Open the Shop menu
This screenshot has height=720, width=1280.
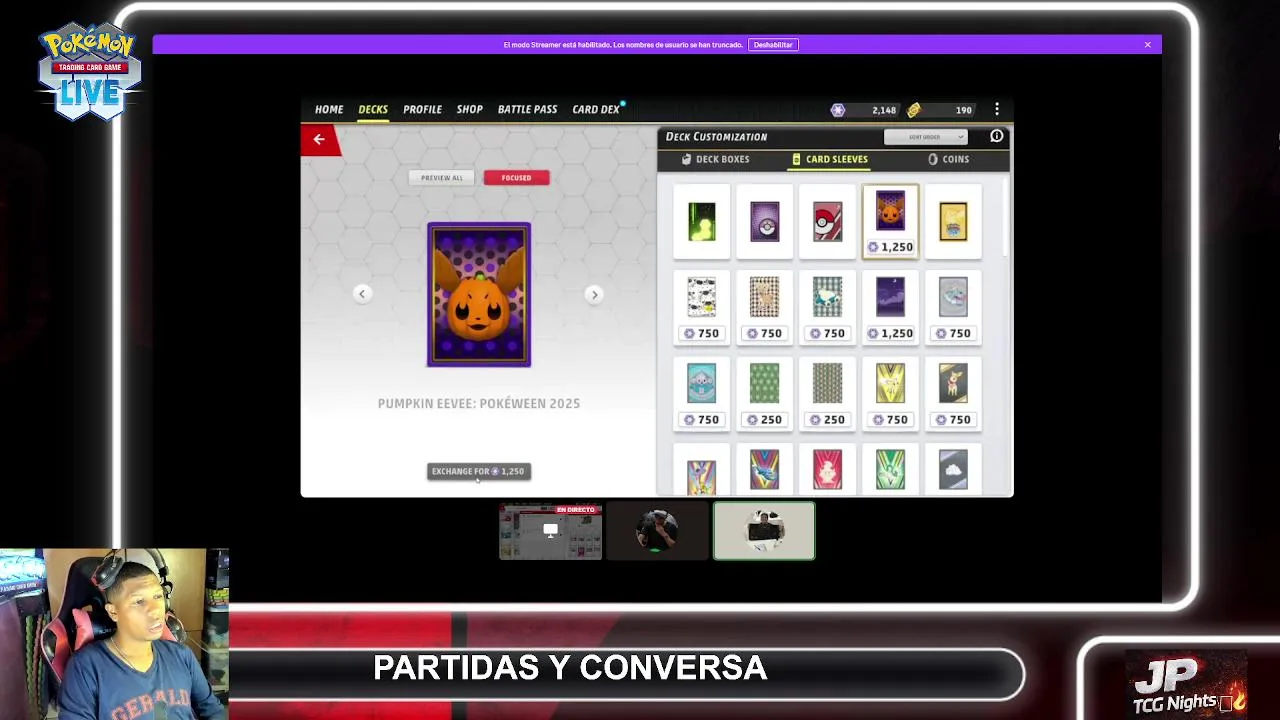click(470, 109)
